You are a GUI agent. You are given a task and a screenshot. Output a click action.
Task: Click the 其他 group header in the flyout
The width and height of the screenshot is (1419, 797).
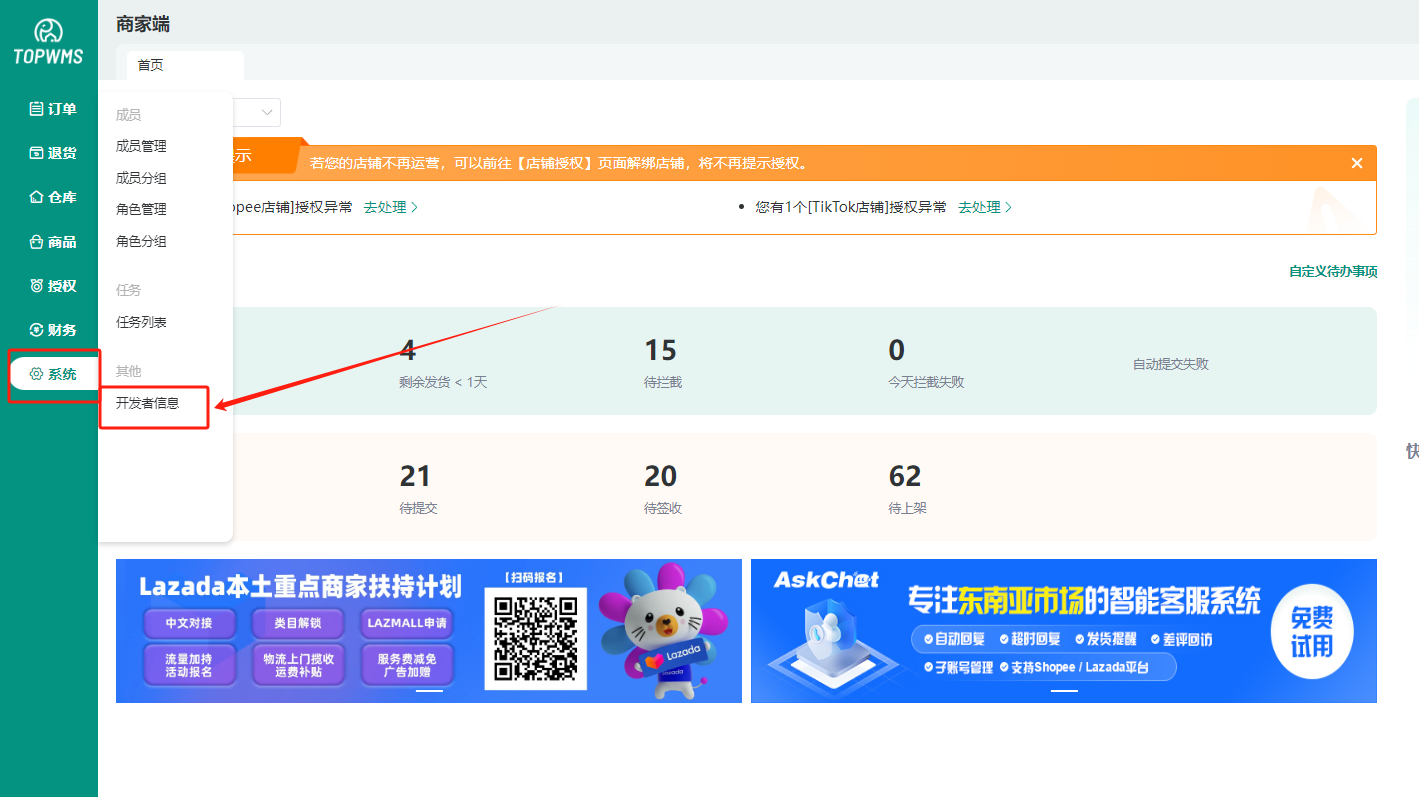(x=128, y=371)
